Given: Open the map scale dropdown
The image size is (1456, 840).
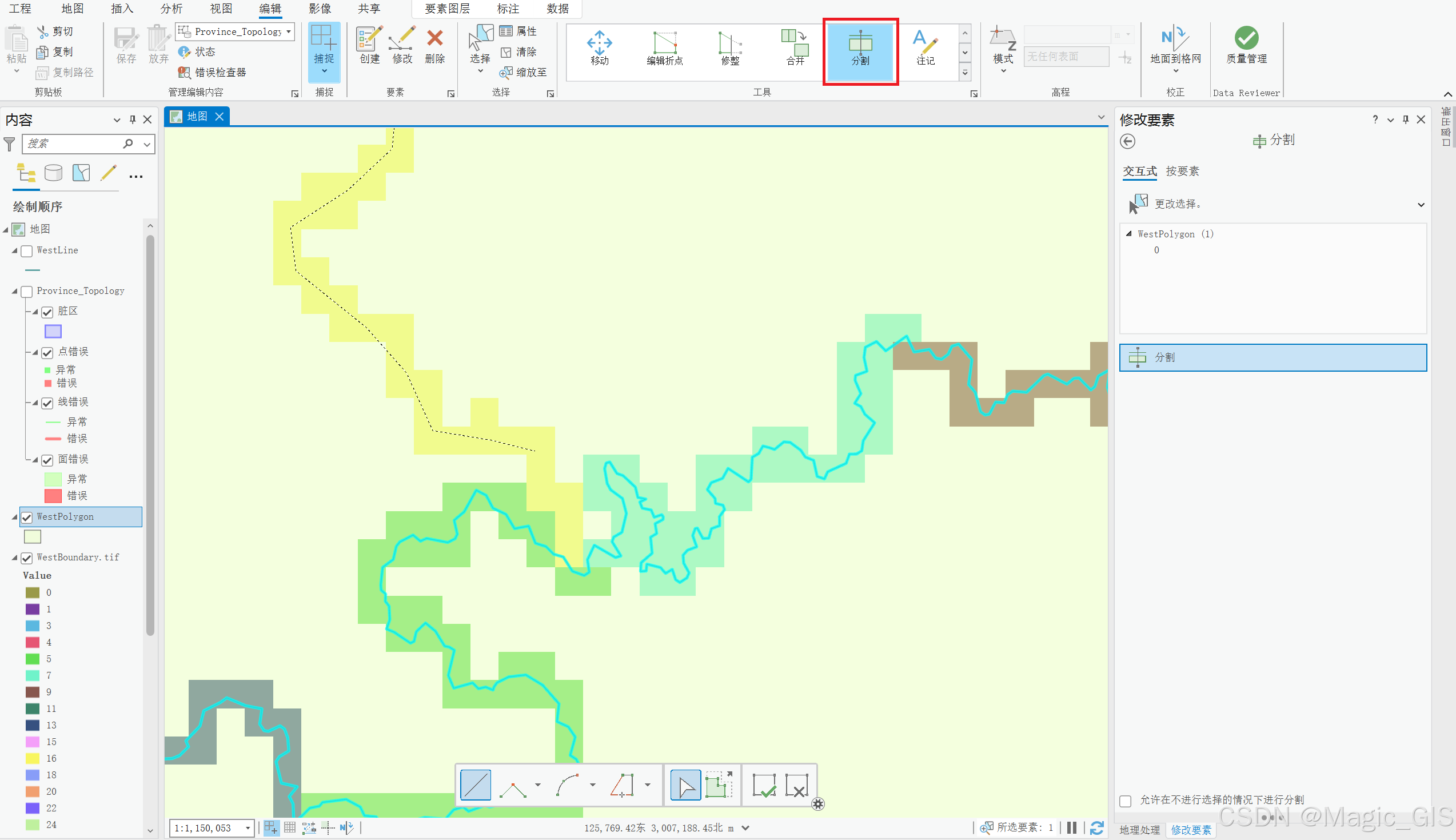Looking at the screenshot, I should 248,829.
